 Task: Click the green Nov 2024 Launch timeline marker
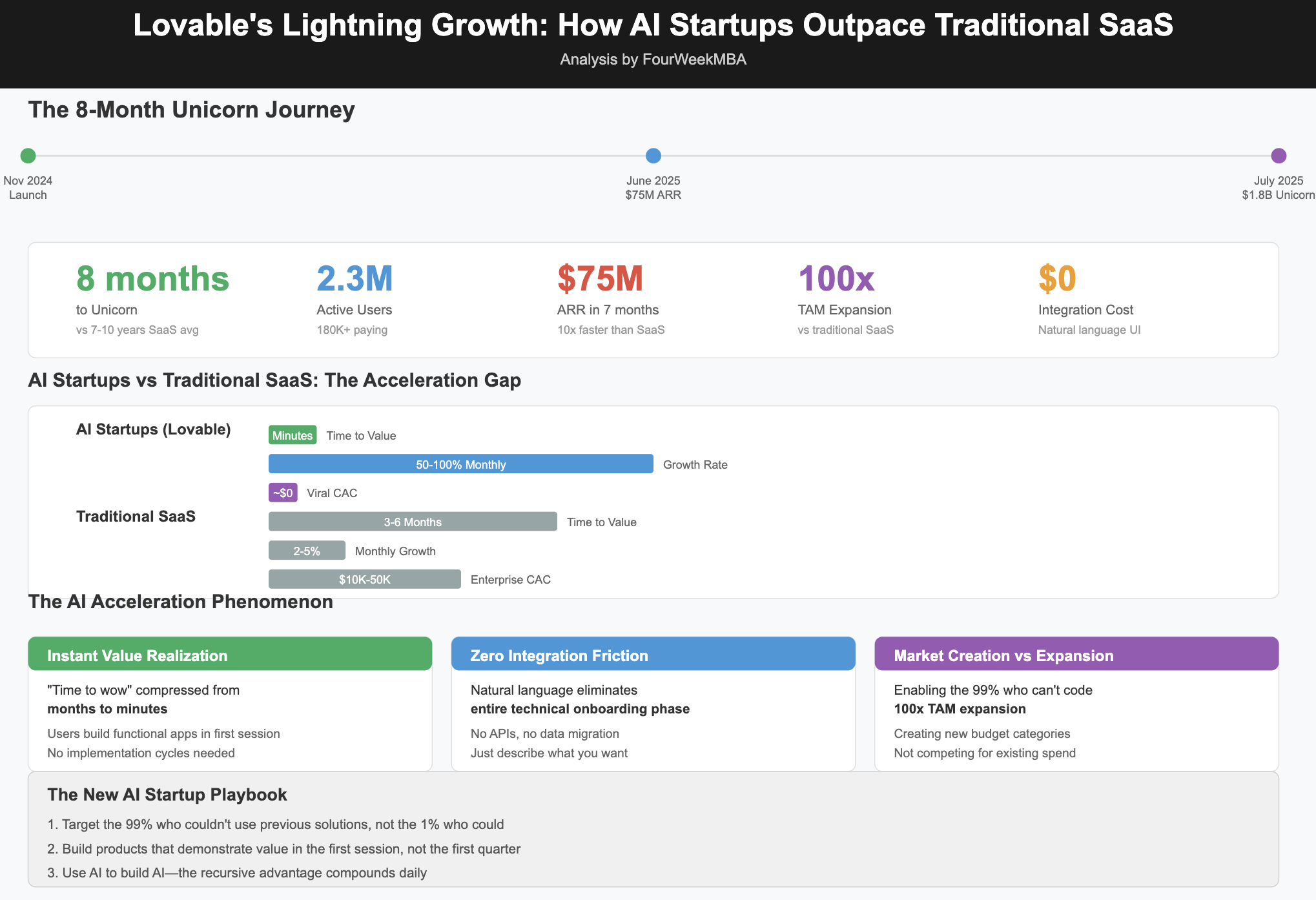(28, 156)
